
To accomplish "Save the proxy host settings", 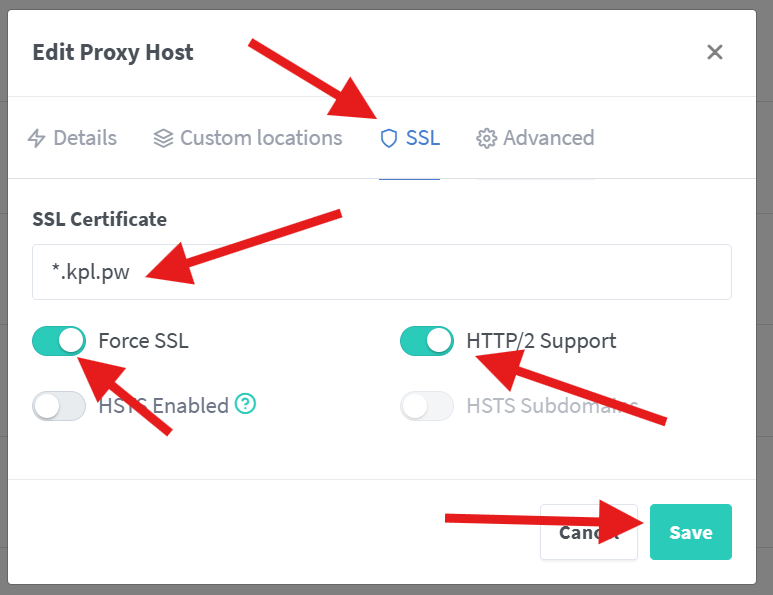I will click(x=690, y=532).
